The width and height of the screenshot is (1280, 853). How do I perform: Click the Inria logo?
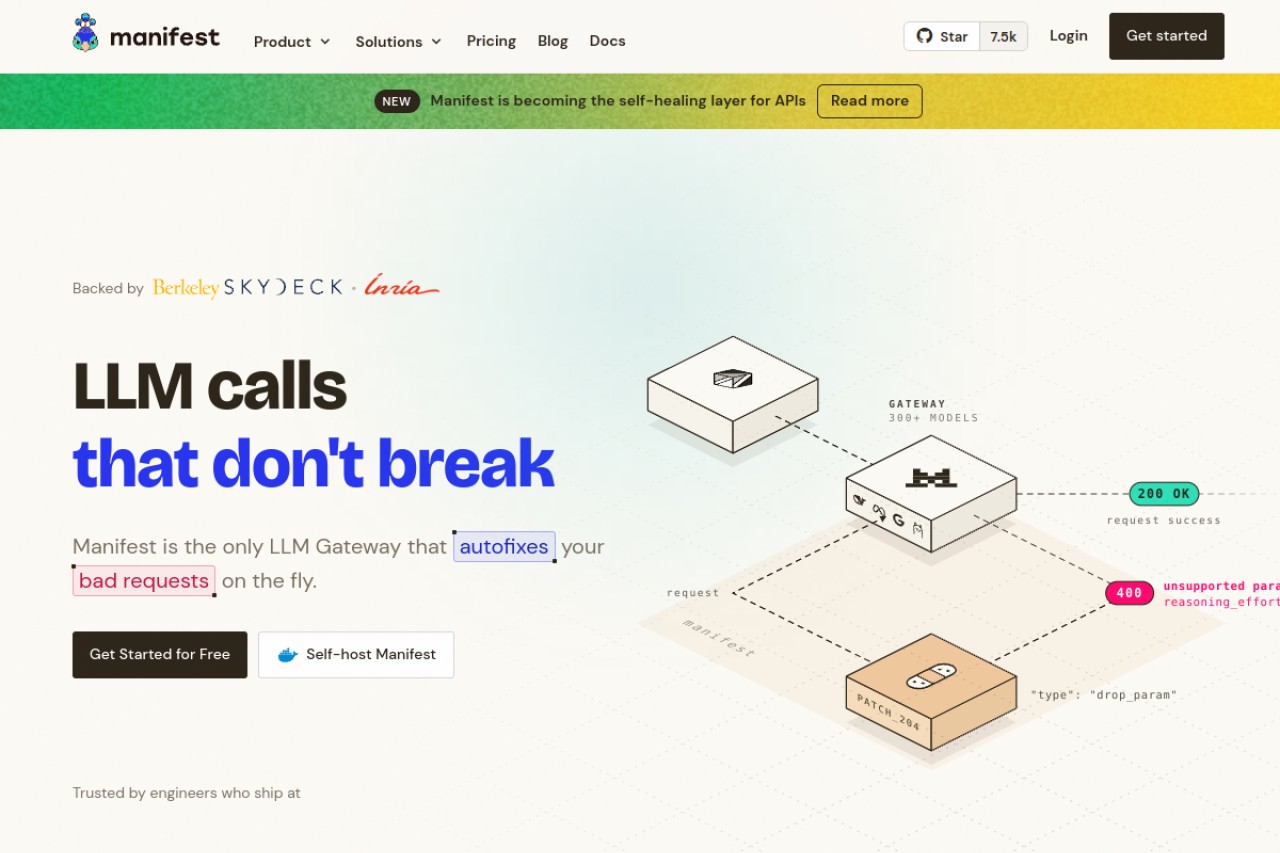click(x=401, y=287)
